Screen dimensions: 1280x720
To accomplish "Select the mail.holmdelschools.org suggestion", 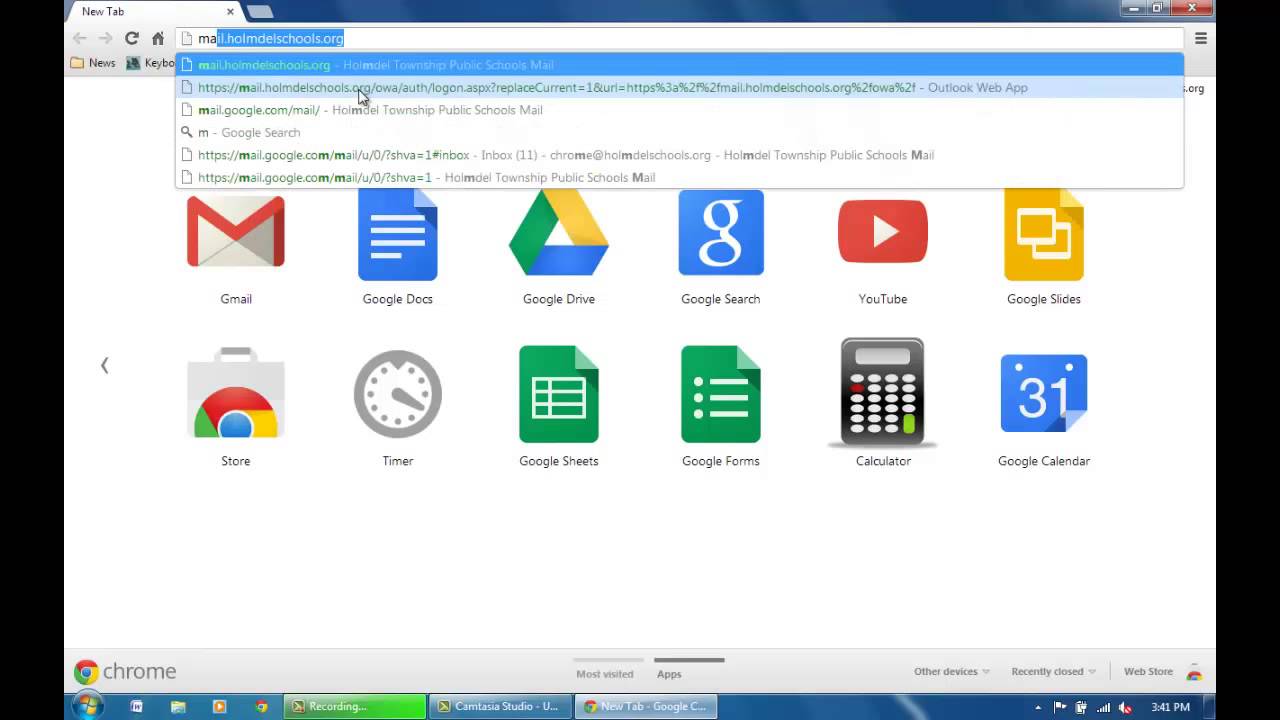I will point(680,65).
